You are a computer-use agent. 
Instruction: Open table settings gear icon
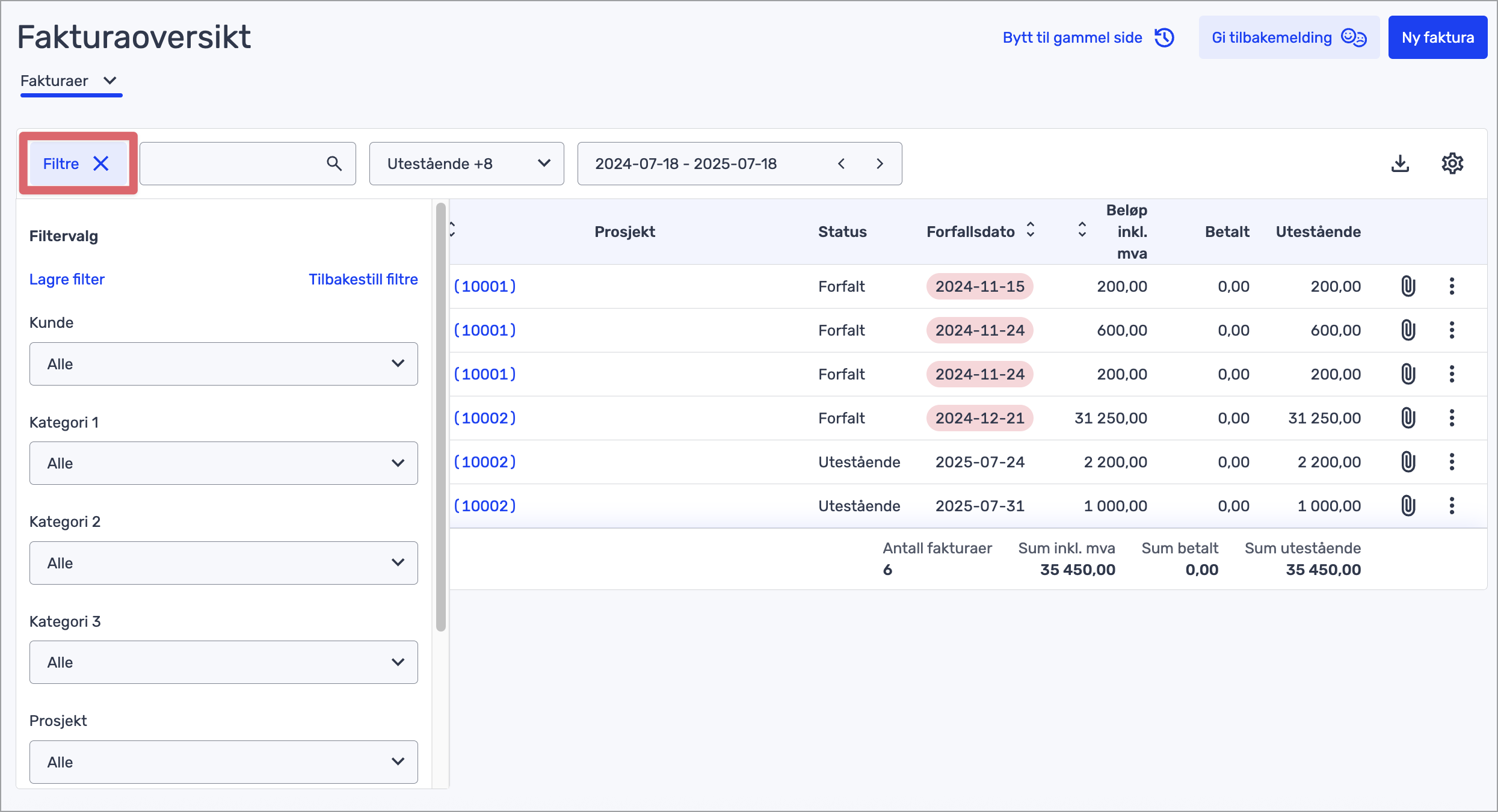[x=1452, y=164]
